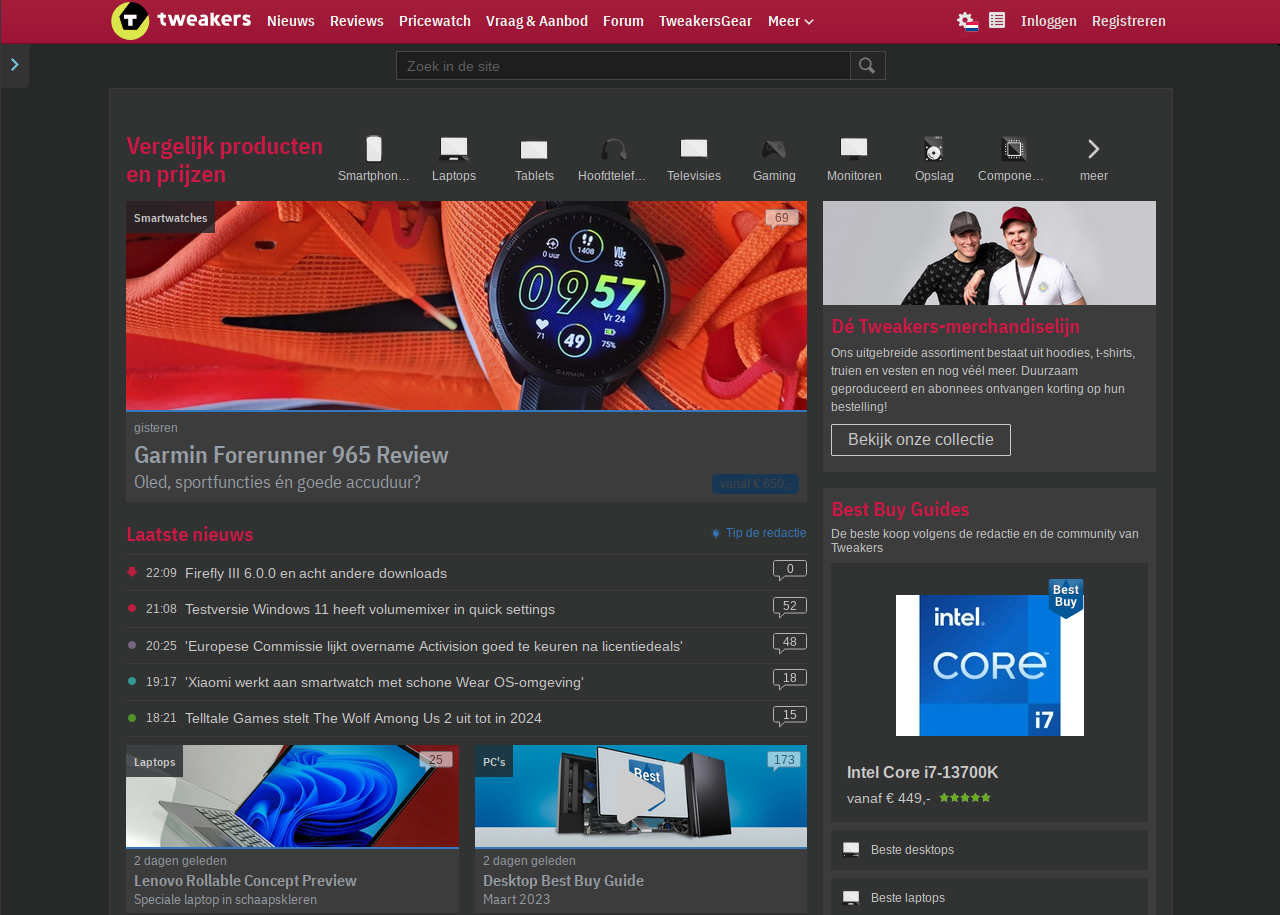Open the Tip de redactie link
1280x915 pixels.
(759, 533)
